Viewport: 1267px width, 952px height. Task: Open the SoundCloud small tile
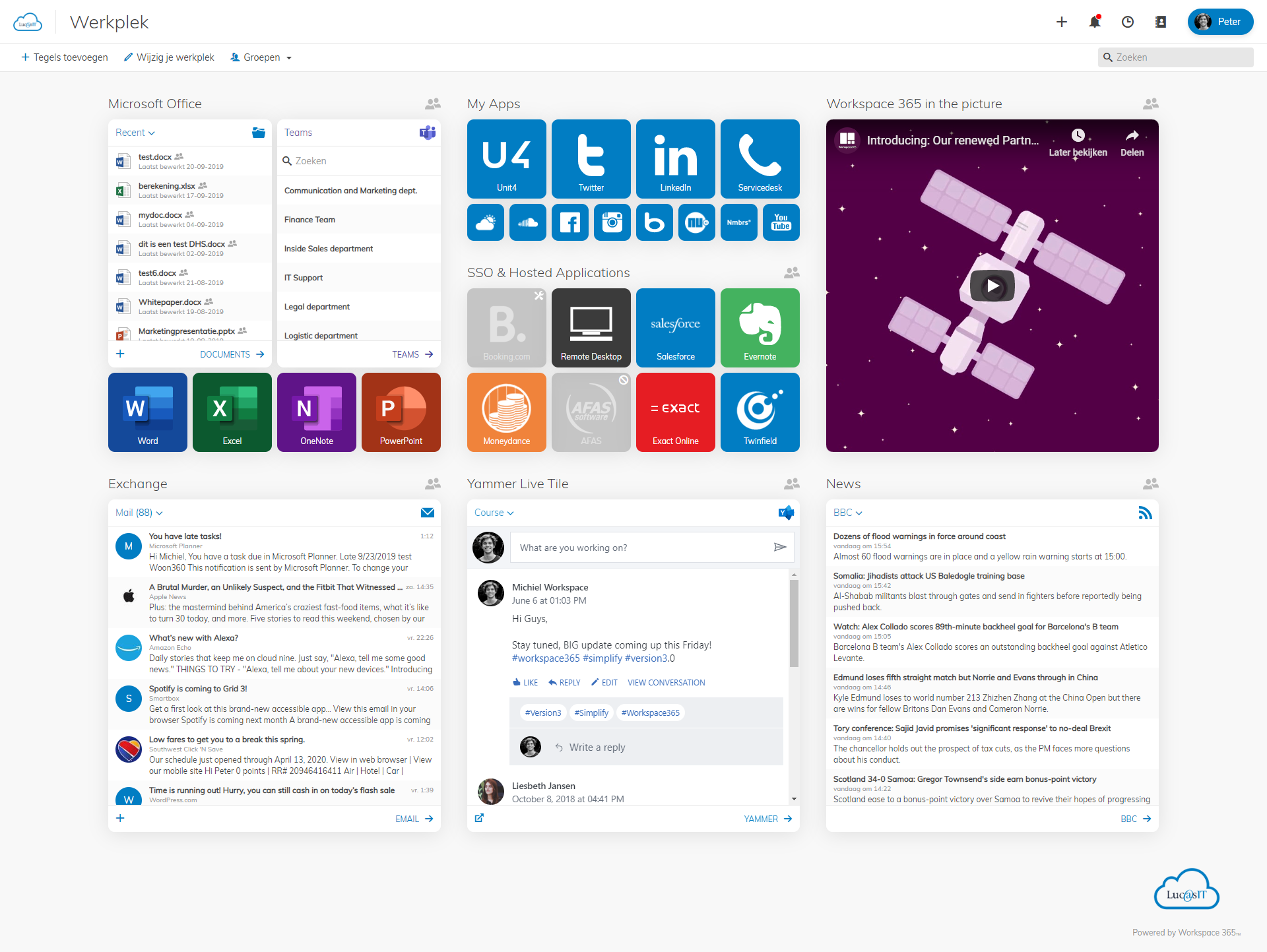528,222
